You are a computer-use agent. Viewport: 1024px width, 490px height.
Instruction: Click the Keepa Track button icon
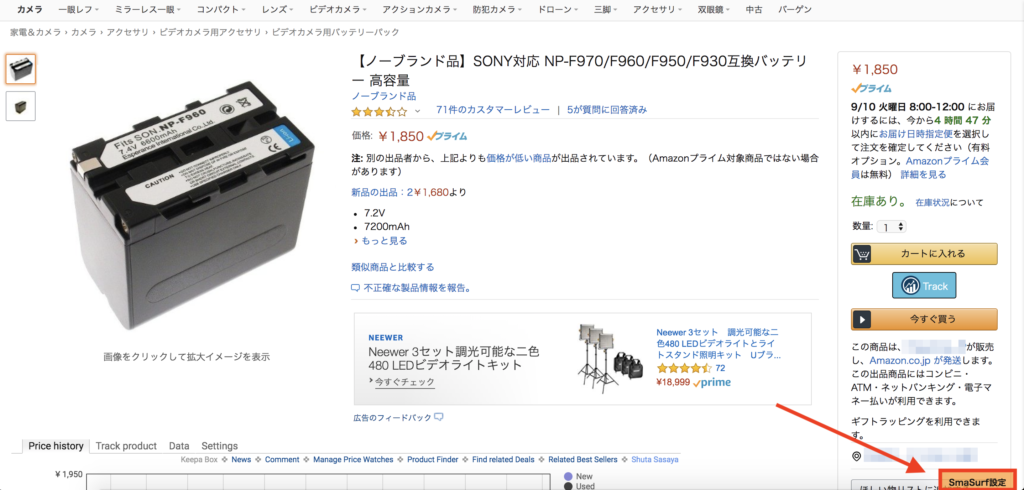coord(911,286)
